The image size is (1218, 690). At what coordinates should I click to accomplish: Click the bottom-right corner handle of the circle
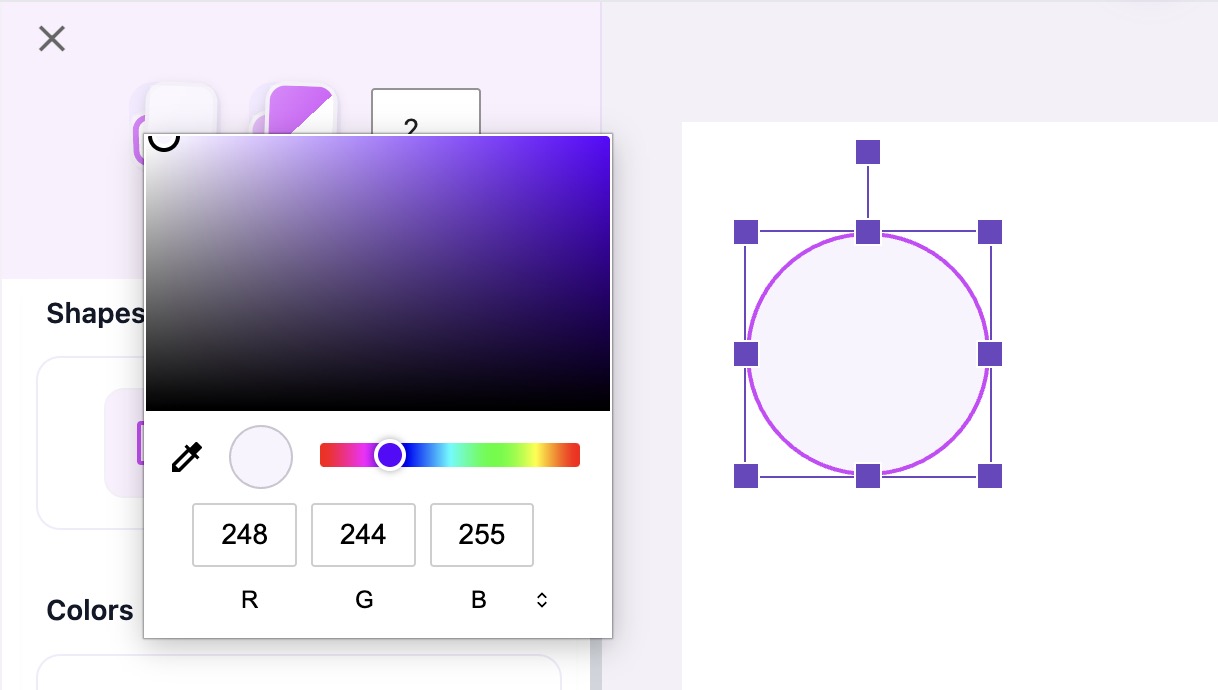pyautogui.click(x=990, y=476)
